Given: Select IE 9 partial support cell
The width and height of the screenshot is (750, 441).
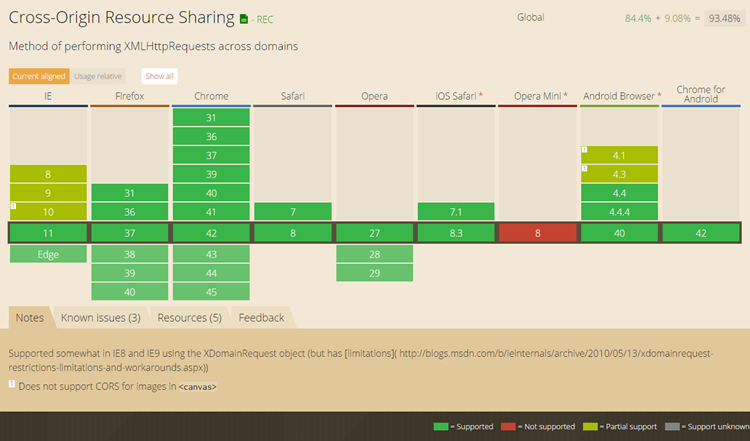Looking at the screenshot, I should (48, 193).
